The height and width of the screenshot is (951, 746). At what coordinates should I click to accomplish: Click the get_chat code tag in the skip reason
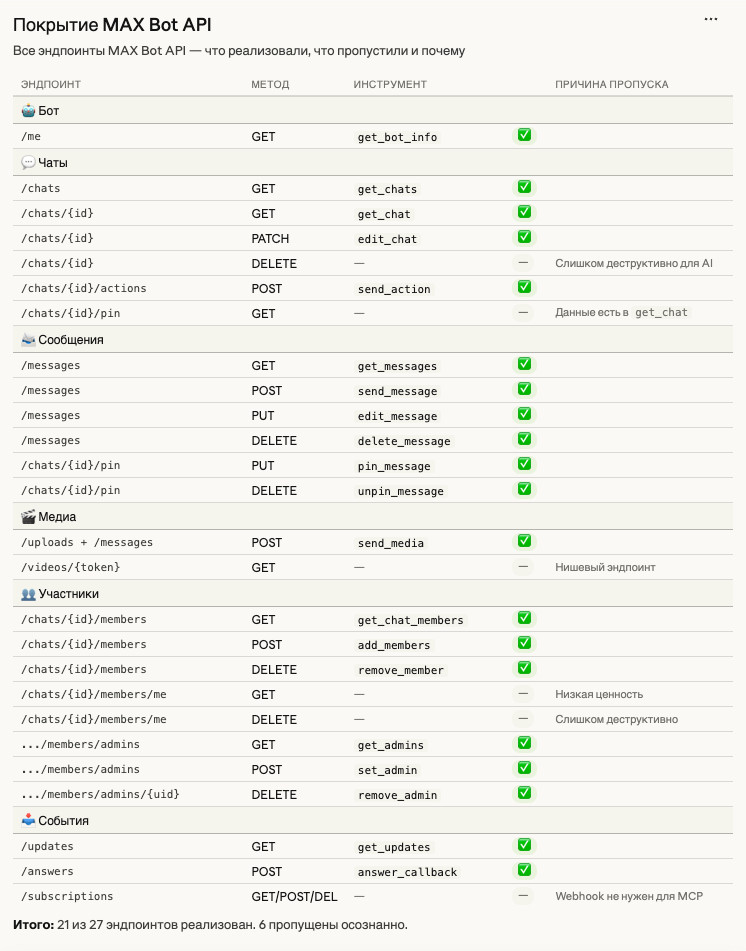(x=662, y=313)
